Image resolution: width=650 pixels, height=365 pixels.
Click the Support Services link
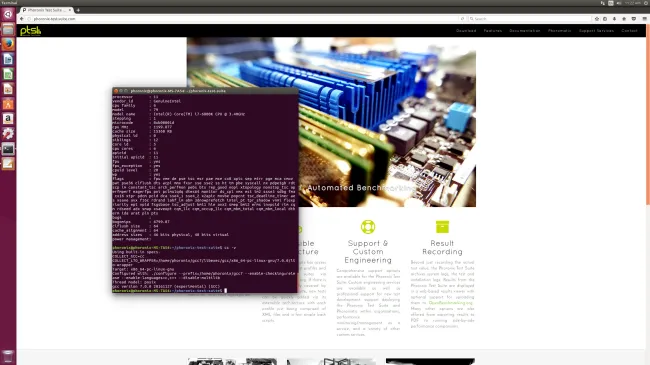(596, 31)
